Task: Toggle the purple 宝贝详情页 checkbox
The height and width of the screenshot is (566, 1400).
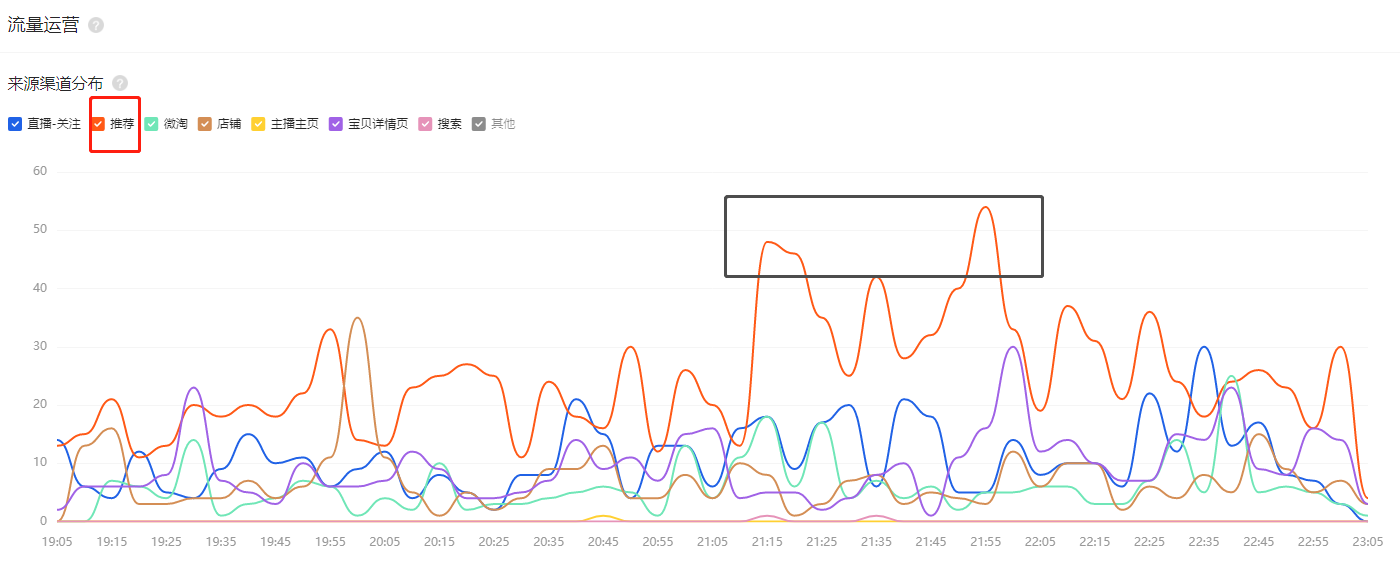Action: (x=336, y=124)
